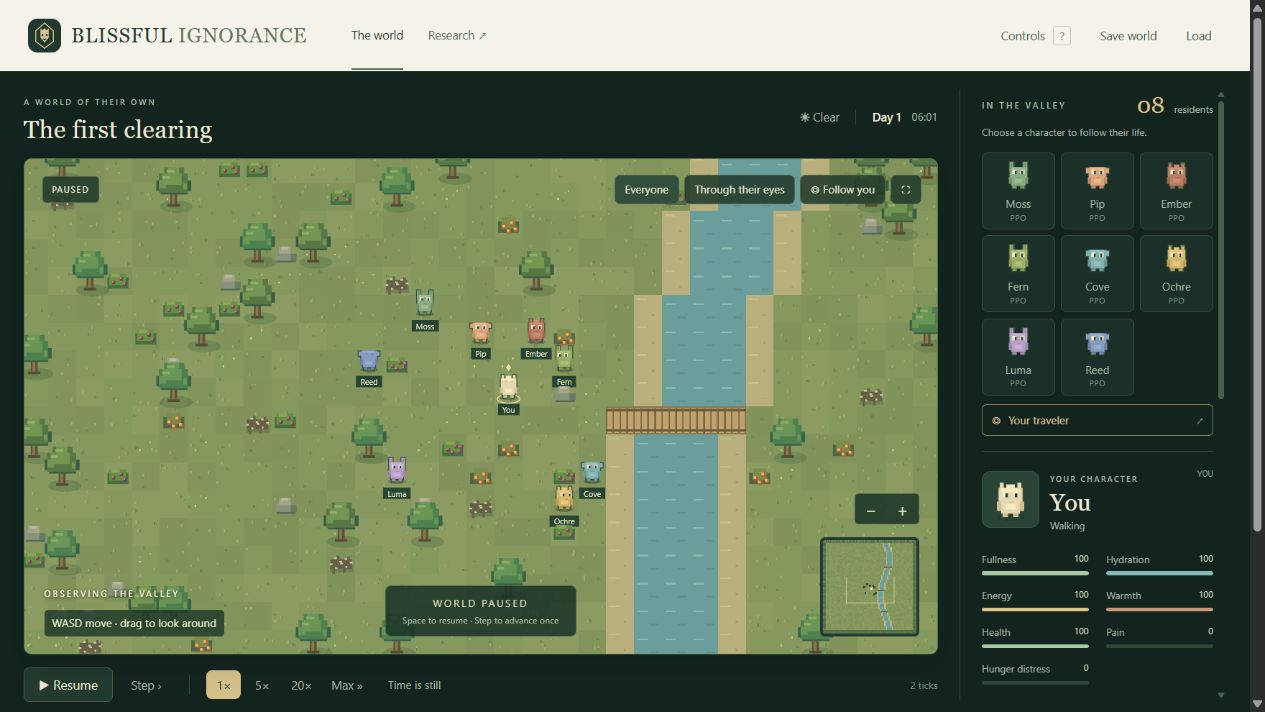
Task: Click the Fullness stat bar
Action: tap(1035, 573)
